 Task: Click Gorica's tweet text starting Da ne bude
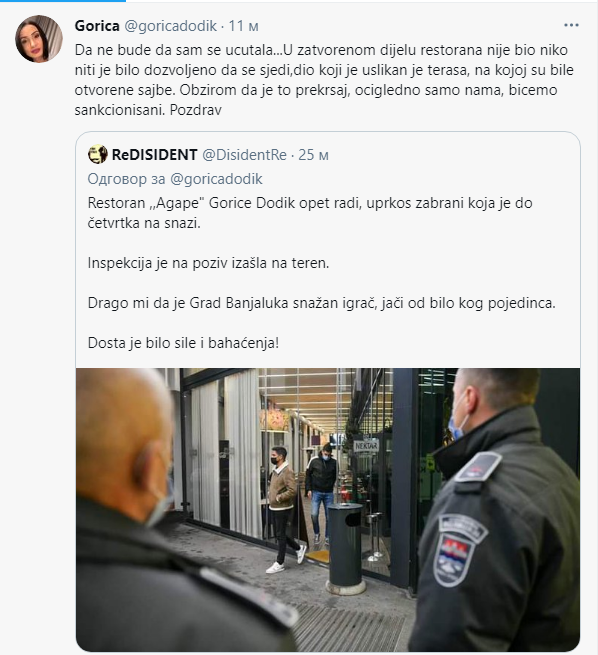click(324, 80)
